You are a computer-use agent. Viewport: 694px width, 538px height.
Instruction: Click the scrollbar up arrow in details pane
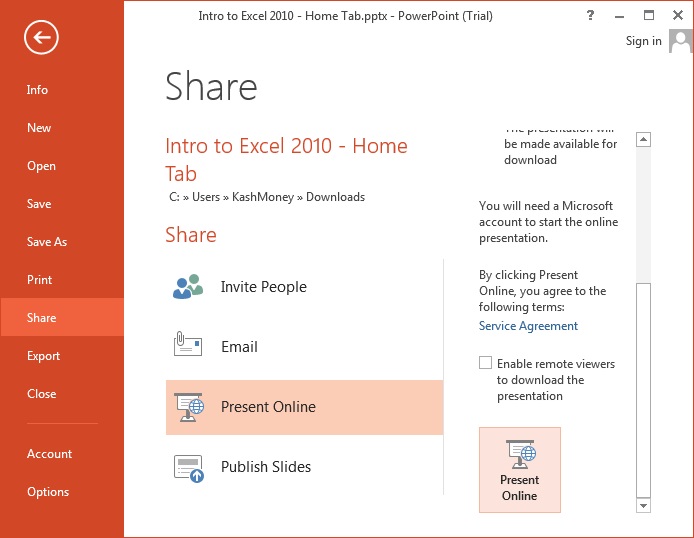[643, 140]
